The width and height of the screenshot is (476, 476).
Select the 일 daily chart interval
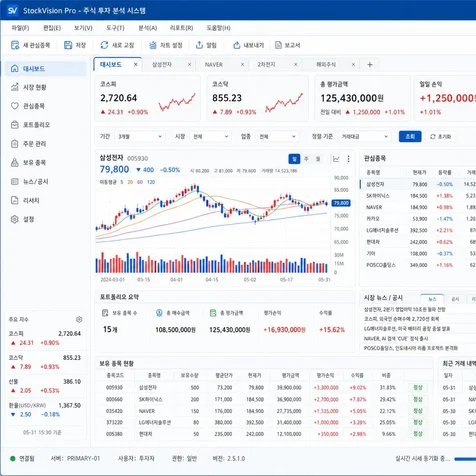(x=294, y=159)
